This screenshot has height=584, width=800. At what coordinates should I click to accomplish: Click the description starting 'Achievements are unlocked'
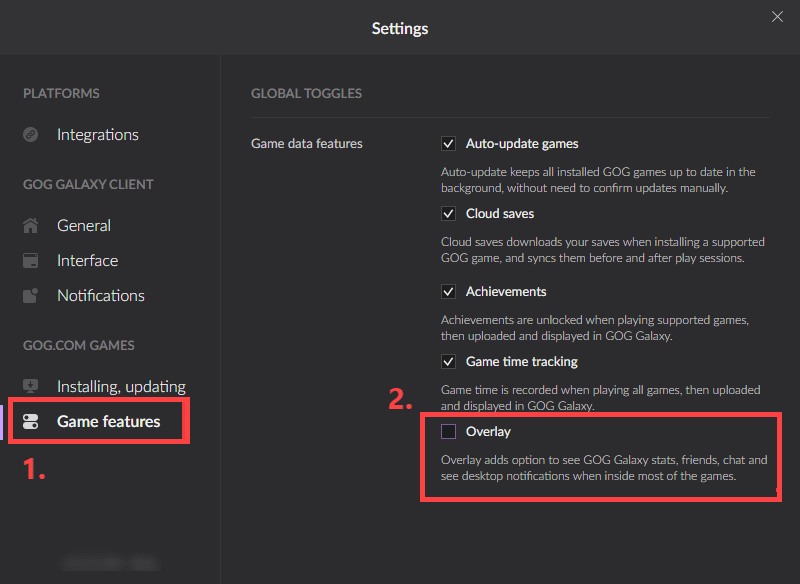point(595,328)
